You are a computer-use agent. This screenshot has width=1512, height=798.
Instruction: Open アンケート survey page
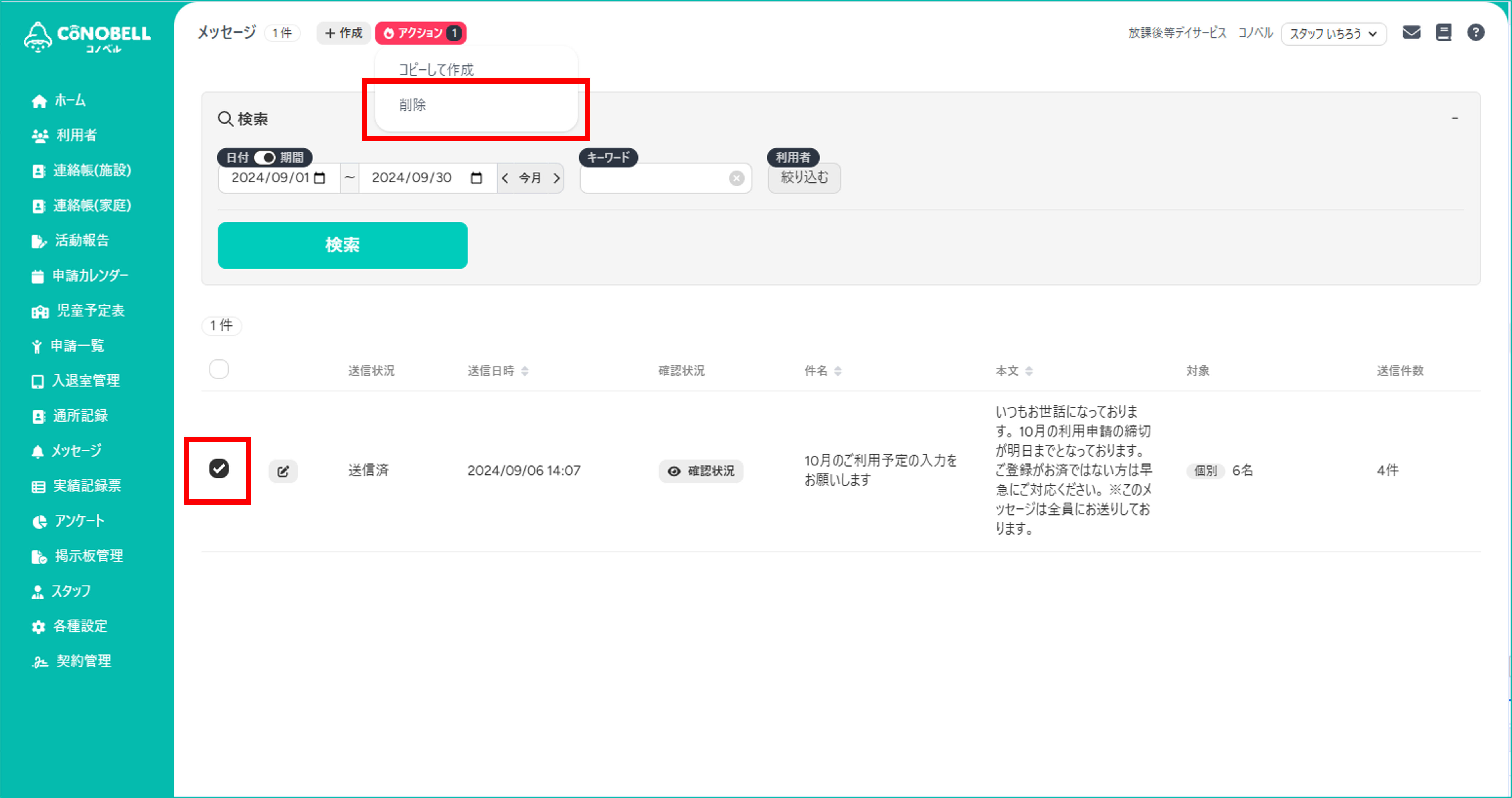(68, 521)
